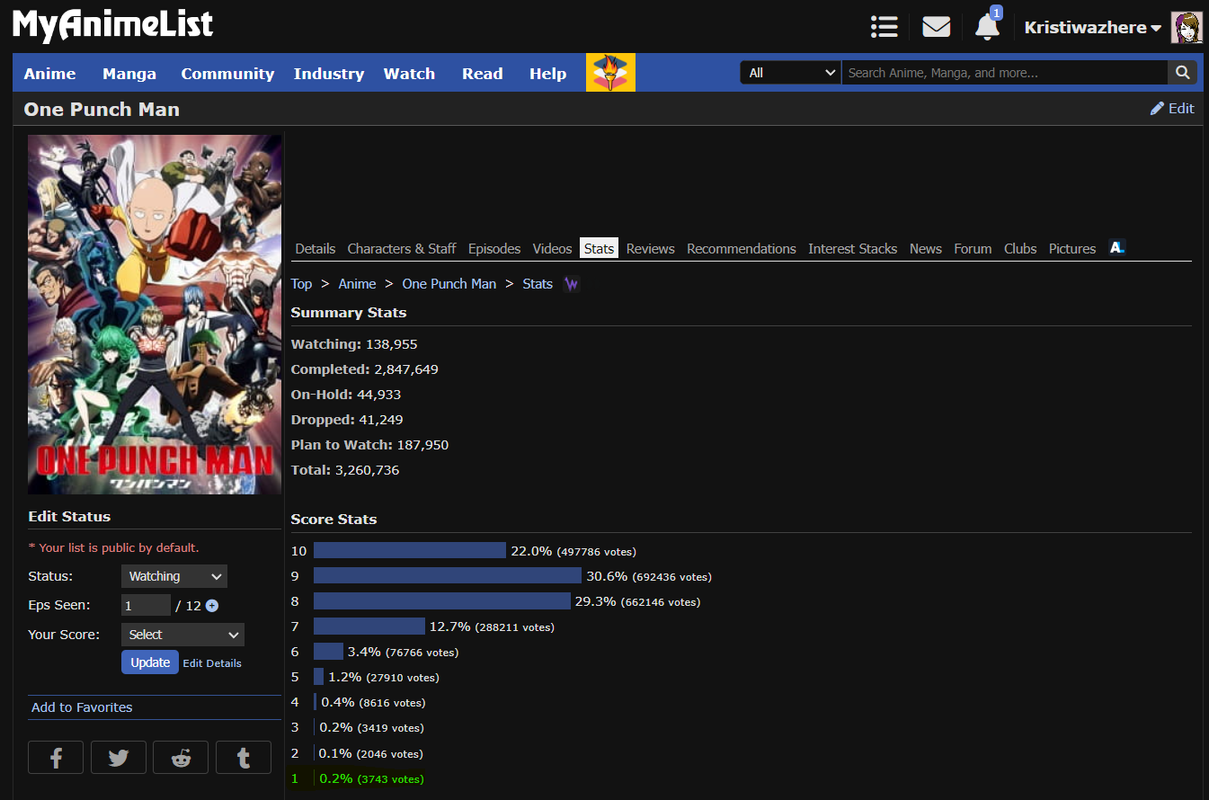Open the messages envelope icon
This screenshot has height=800, width=1209.
click(x=936, y=27)
